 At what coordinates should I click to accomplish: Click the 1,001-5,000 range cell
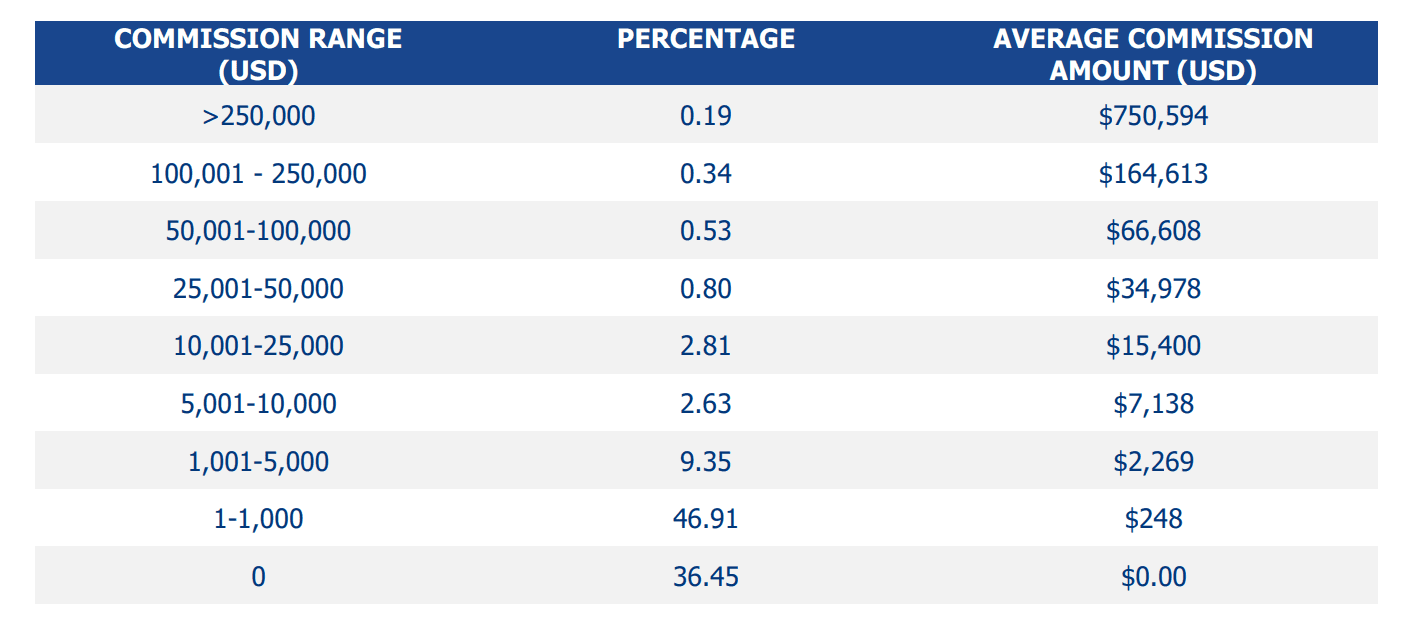point(258,461)
